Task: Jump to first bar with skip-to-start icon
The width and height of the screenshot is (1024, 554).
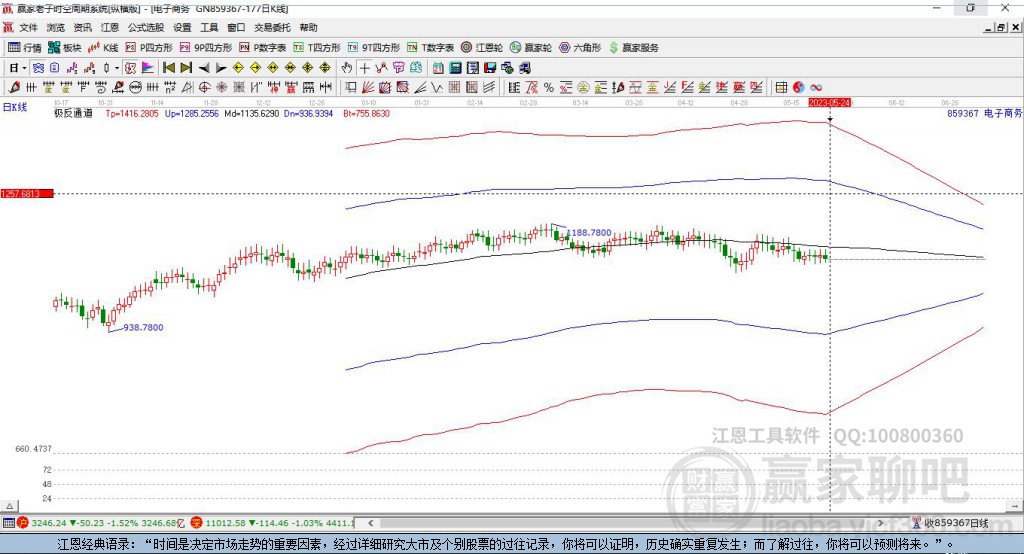Action: [168, 68]
